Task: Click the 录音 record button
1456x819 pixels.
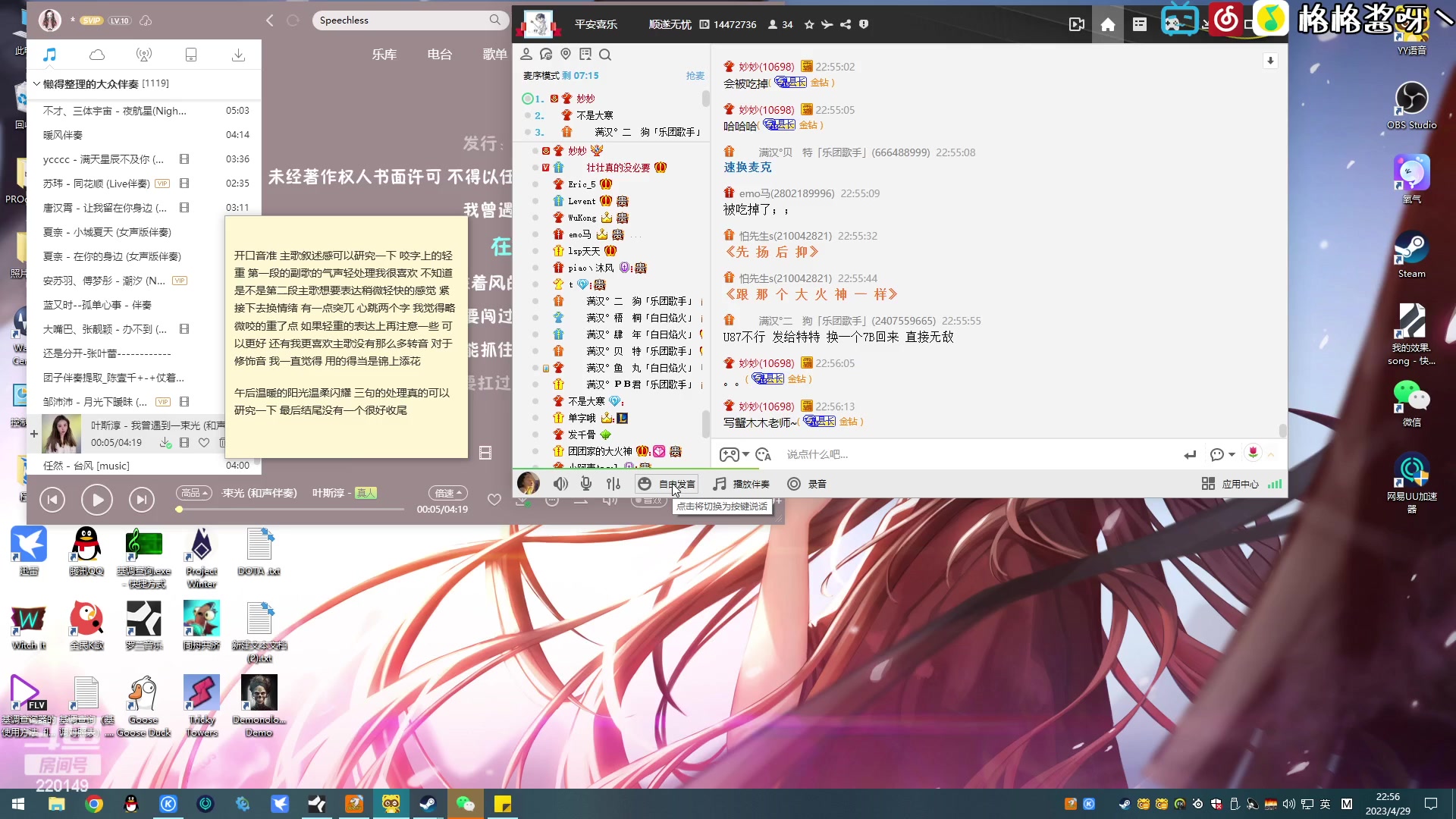Action: [807, 484]
